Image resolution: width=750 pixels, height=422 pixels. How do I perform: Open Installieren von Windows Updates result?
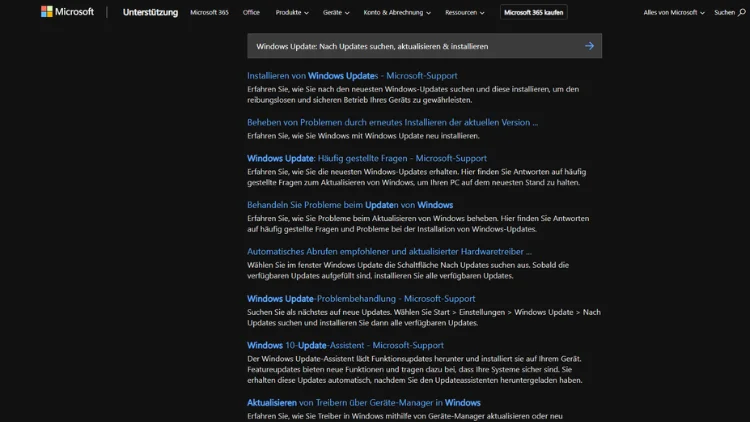point(352,76)
